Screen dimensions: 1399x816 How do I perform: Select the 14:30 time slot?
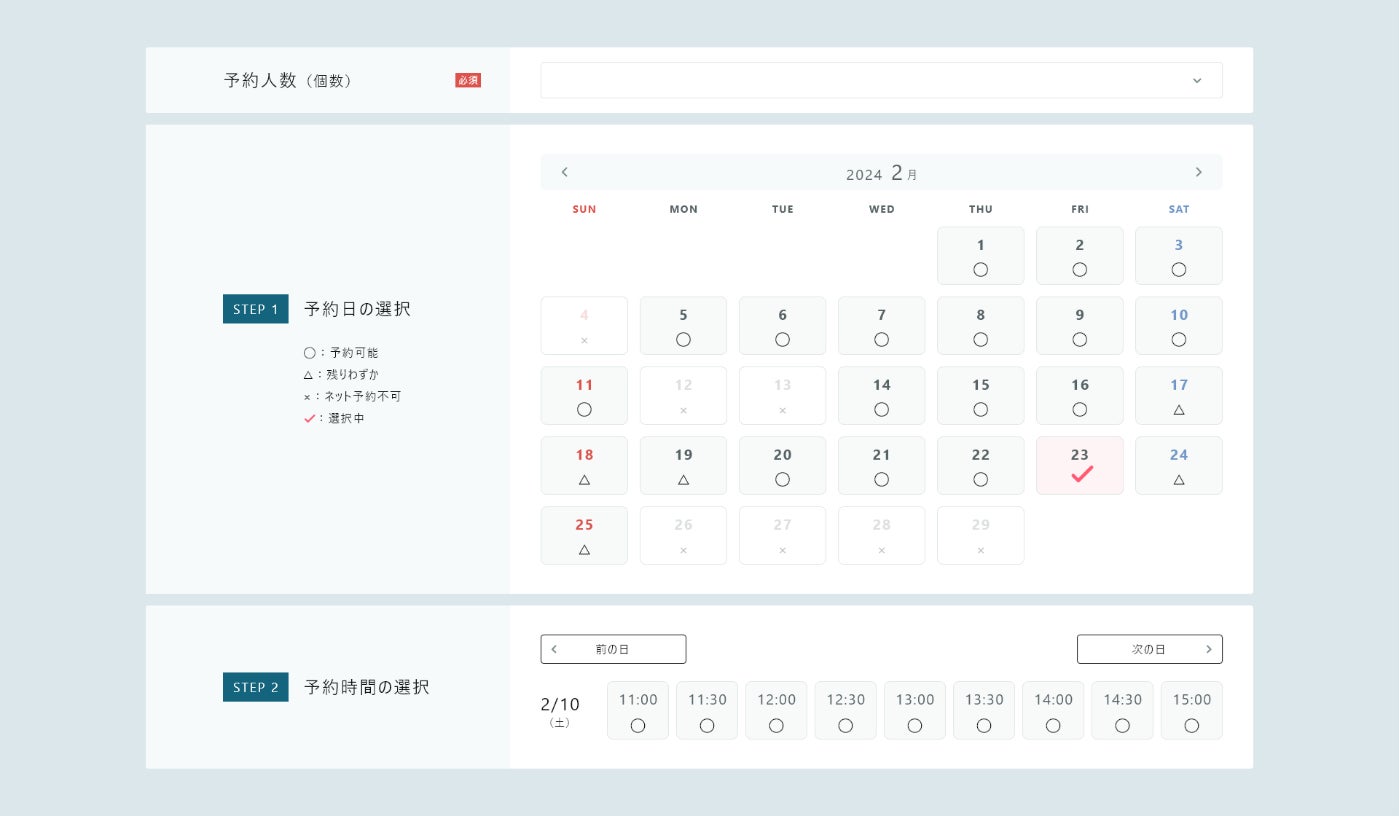click(1122, 711)
